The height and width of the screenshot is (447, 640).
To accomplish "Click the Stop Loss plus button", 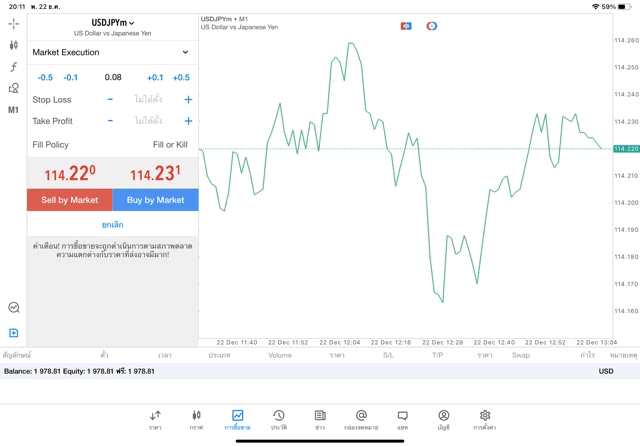I will pos(188,99).
